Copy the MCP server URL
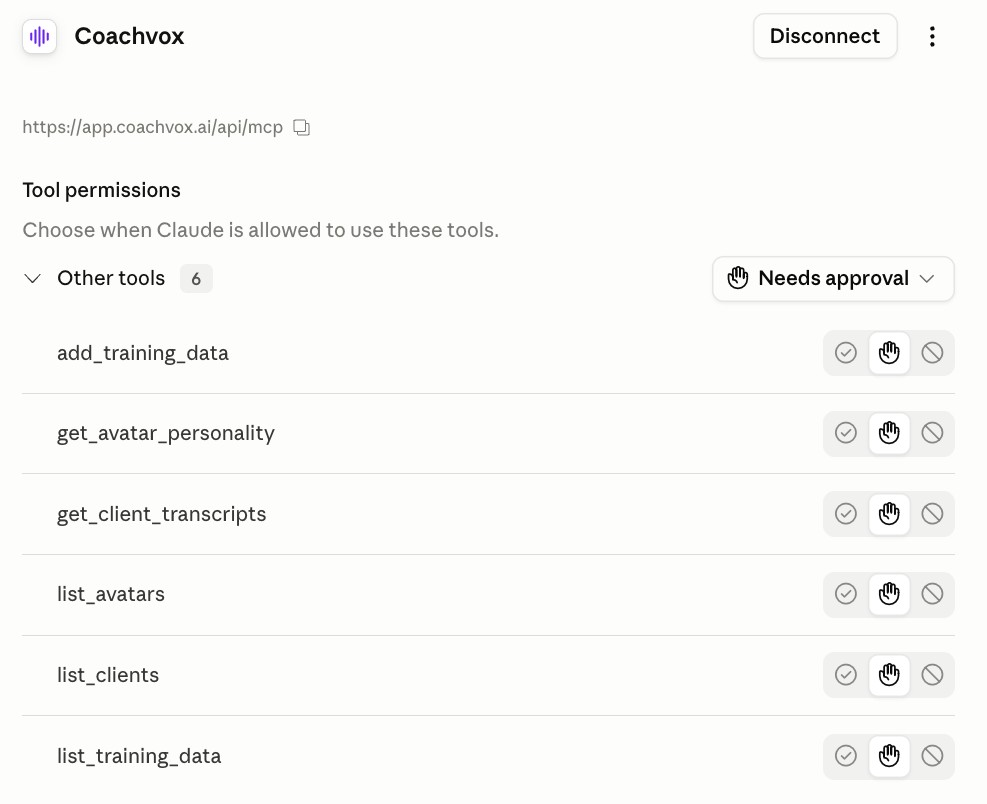This screenshot has height=804, width=987. [302, 128]
